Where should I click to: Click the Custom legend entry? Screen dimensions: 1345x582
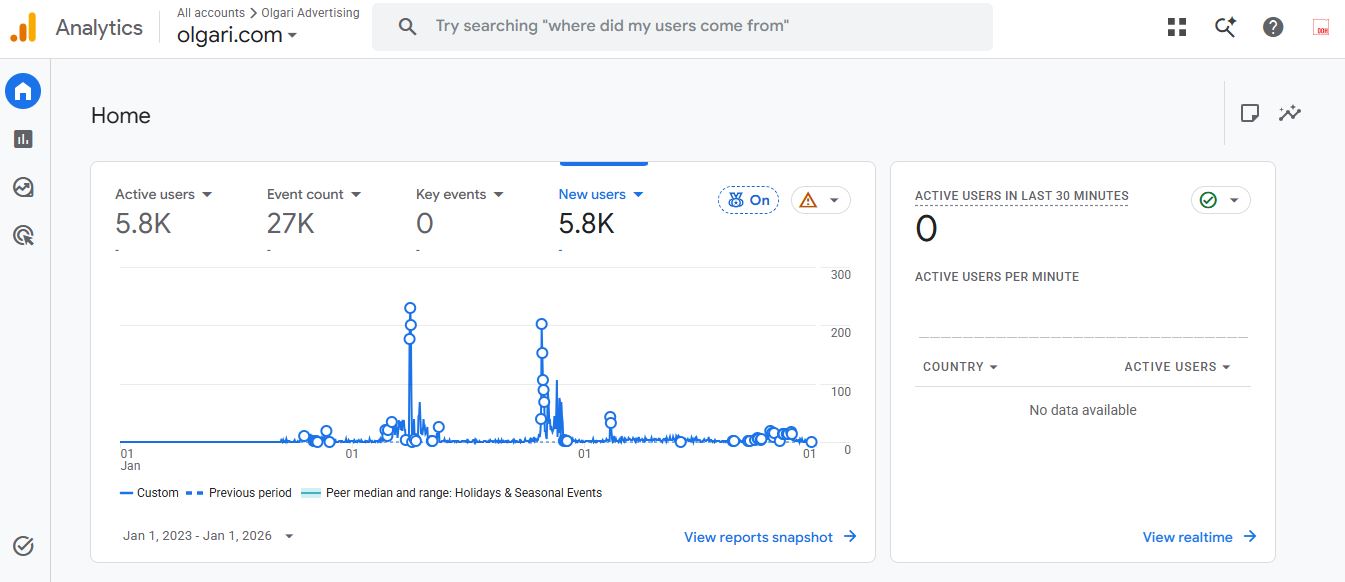149,493
